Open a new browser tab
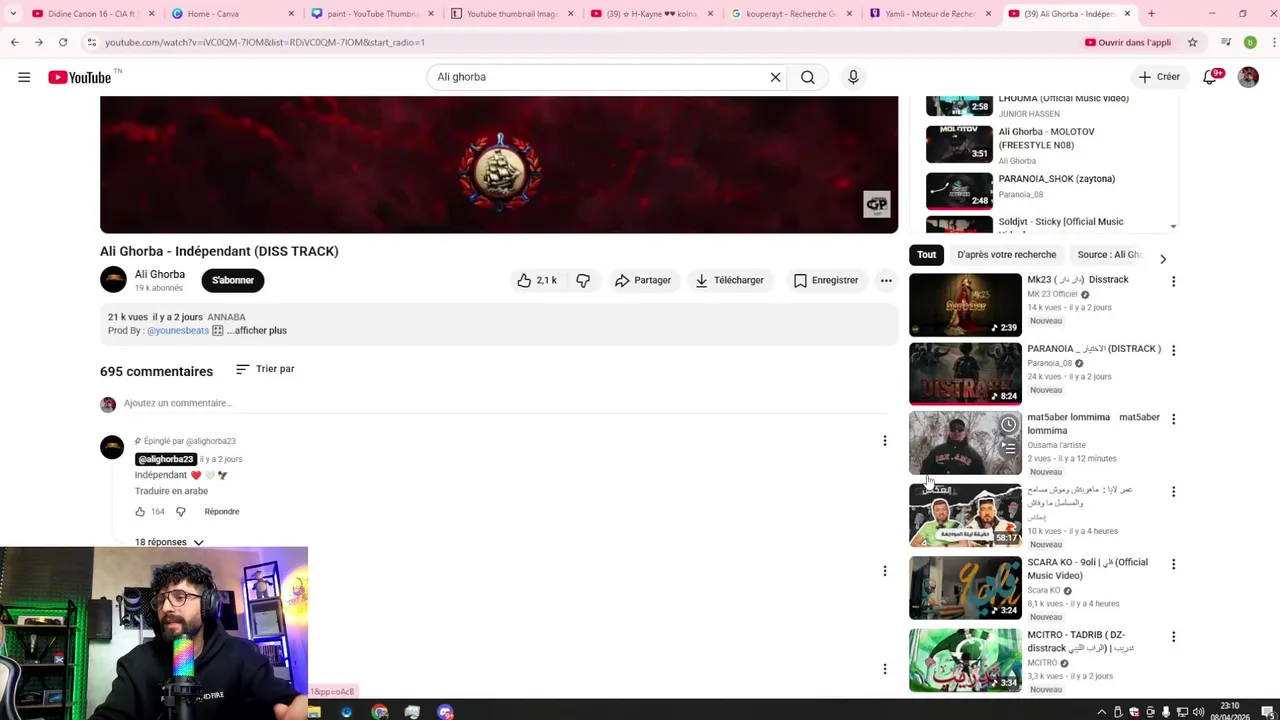Viewport: 1280px width, 720px height. click(x=1151, y=14)
